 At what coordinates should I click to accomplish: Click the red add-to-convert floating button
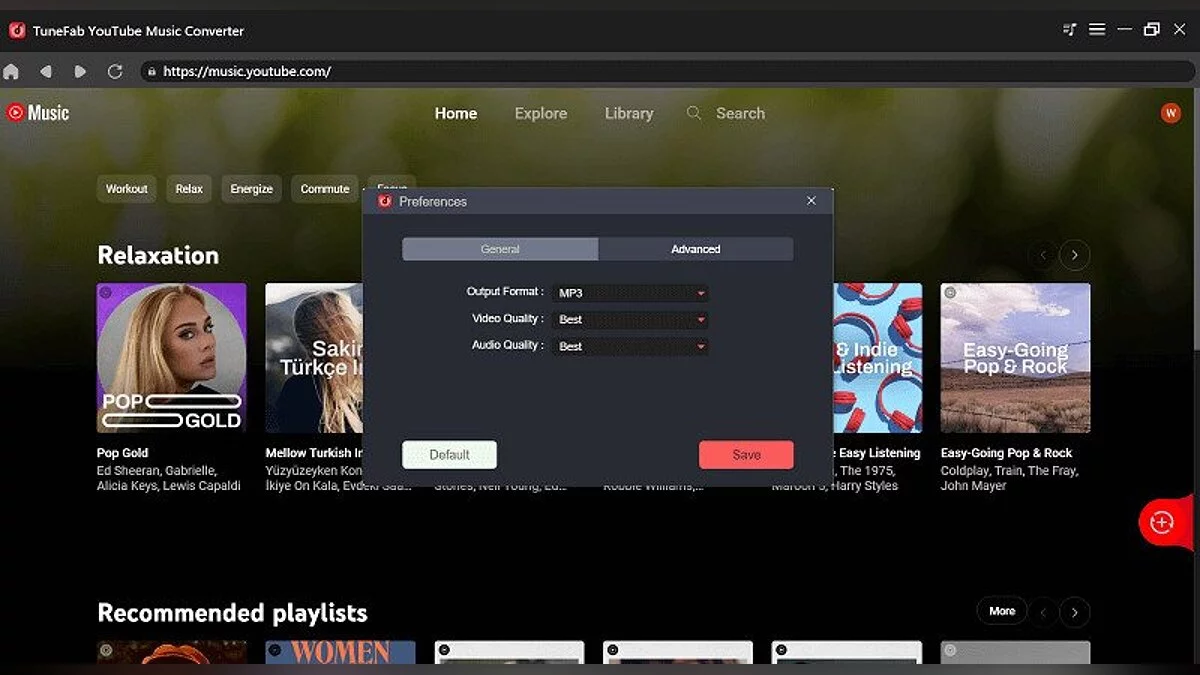1163,522
